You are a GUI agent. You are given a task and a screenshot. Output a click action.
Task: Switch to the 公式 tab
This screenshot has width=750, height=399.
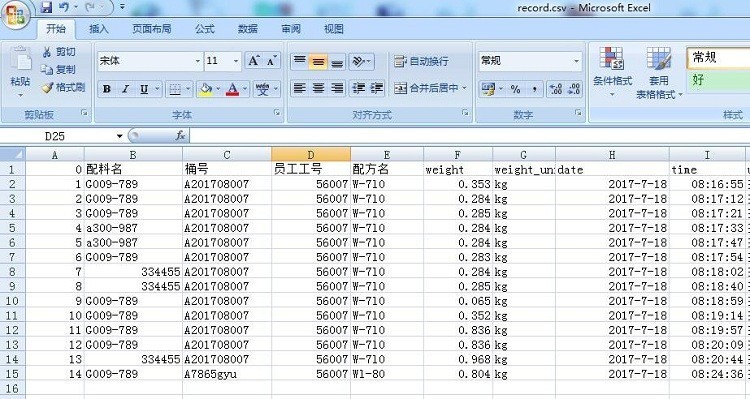205,29
